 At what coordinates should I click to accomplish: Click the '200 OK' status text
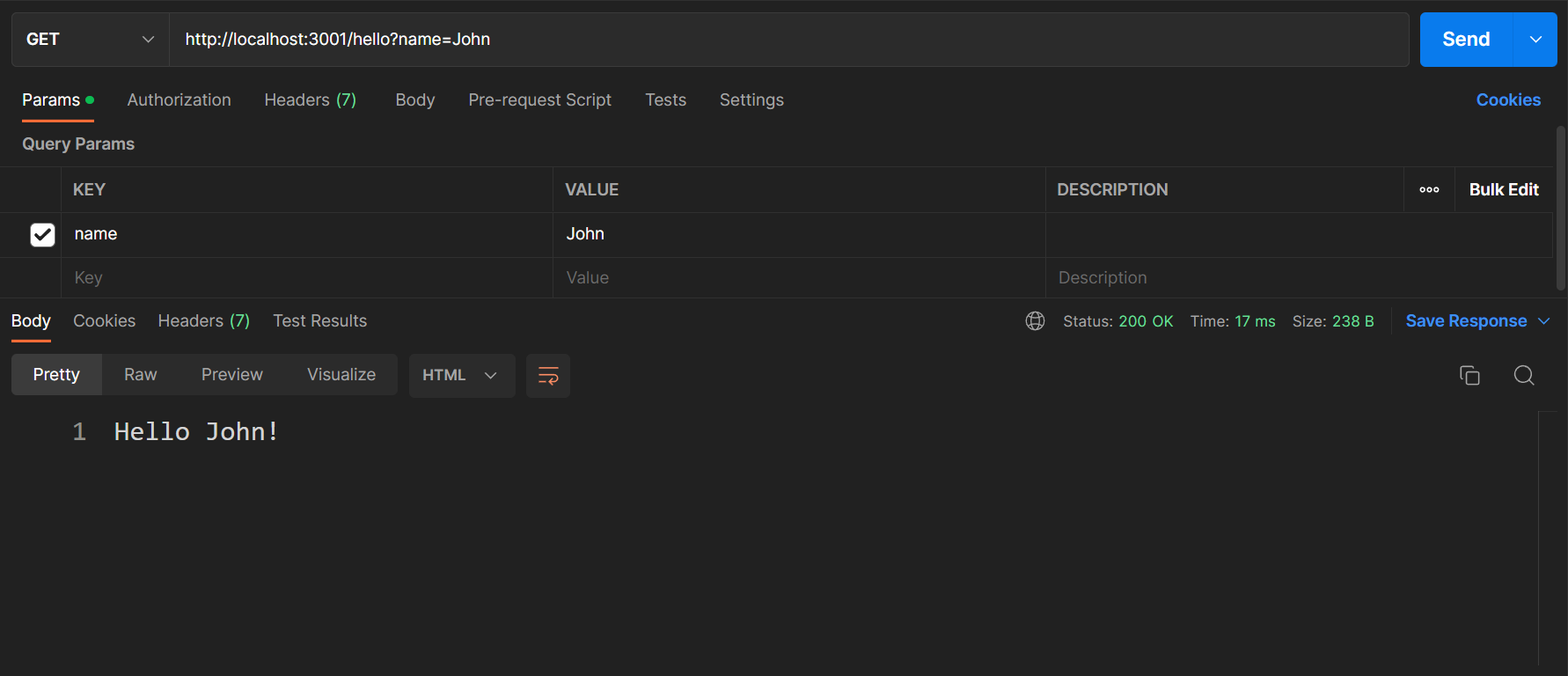[x=1146, y=321]
